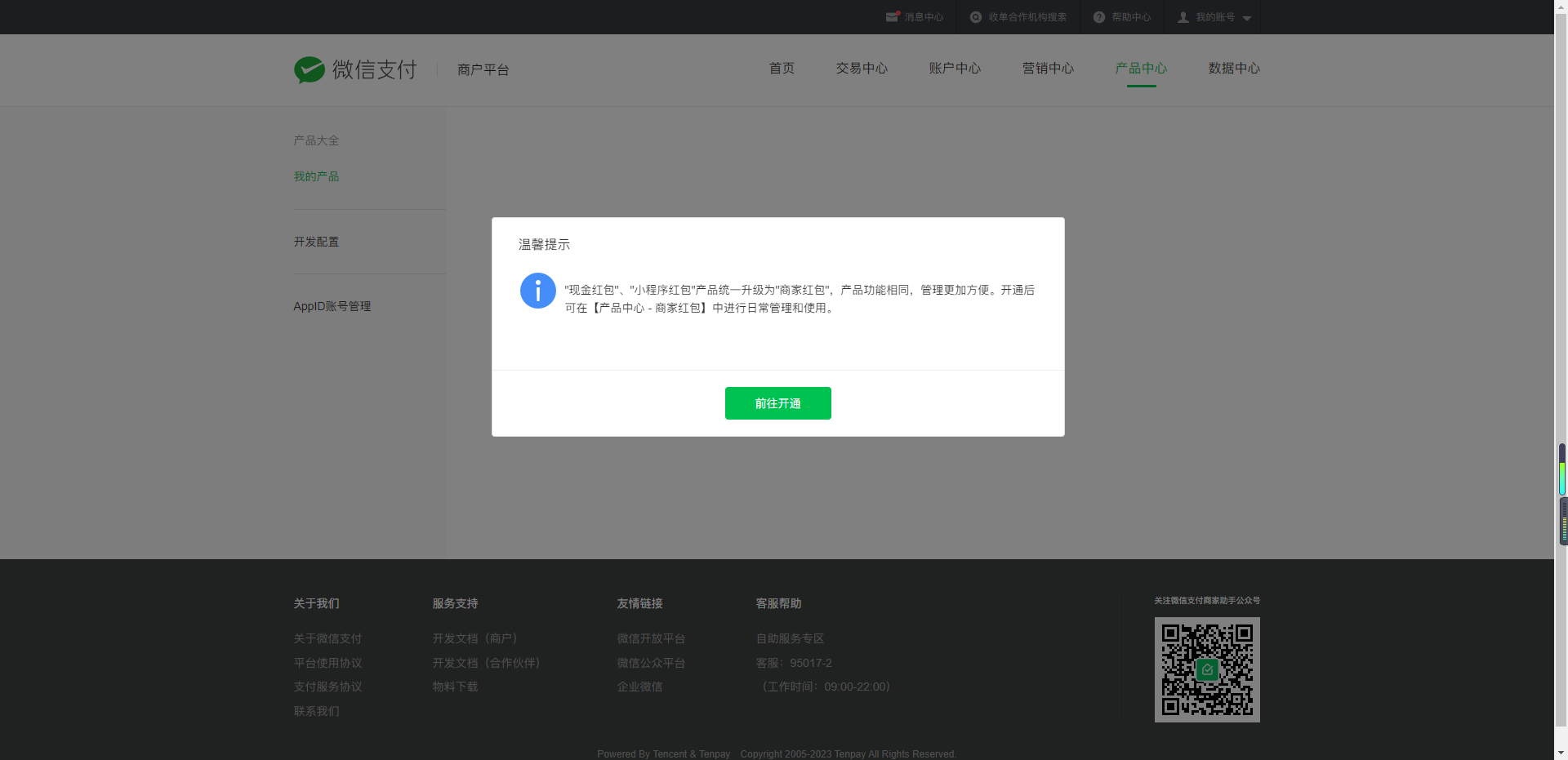Click the merchant assistant QR code
The image size is (1568, 760).
[x=1206, y=669]
